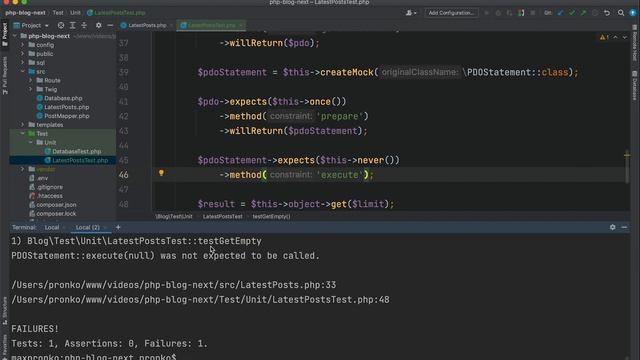
Task: Open LatestPostsTest.php:48 path link in terminal
Action: (x=200, y=300)
